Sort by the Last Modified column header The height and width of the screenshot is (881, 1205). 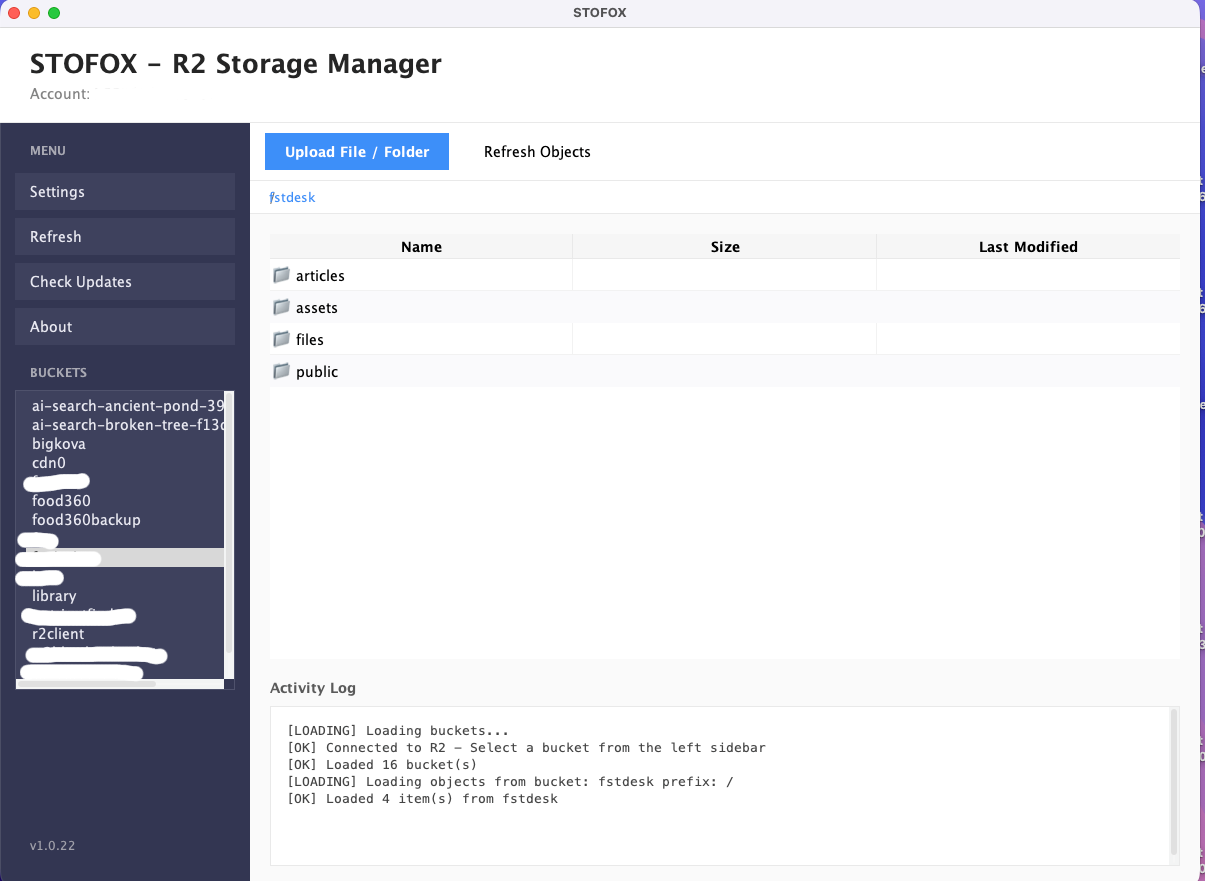1027,247
